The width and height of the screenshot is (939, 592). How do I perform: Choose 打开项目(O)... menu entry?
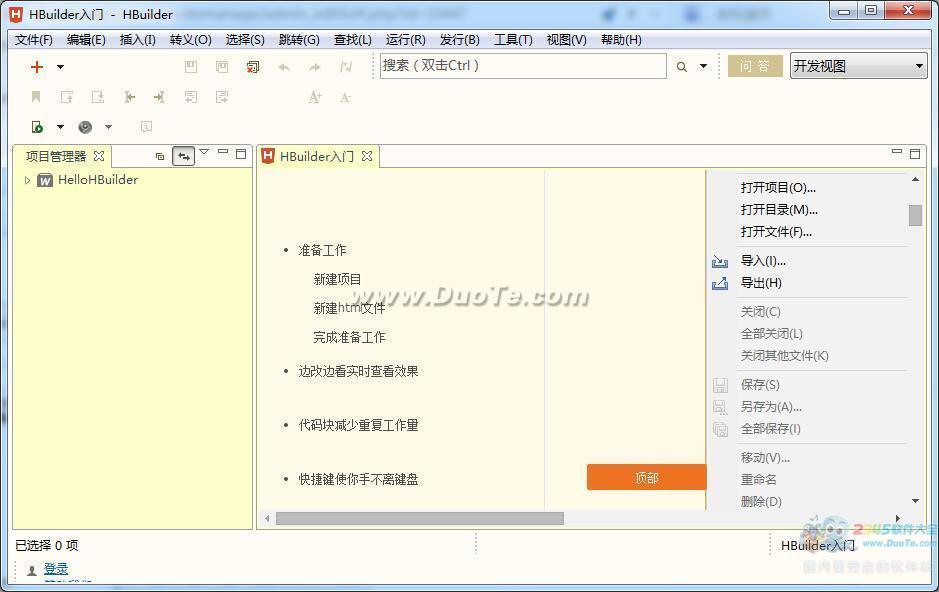pyautogui.click(x=778, y=187)
